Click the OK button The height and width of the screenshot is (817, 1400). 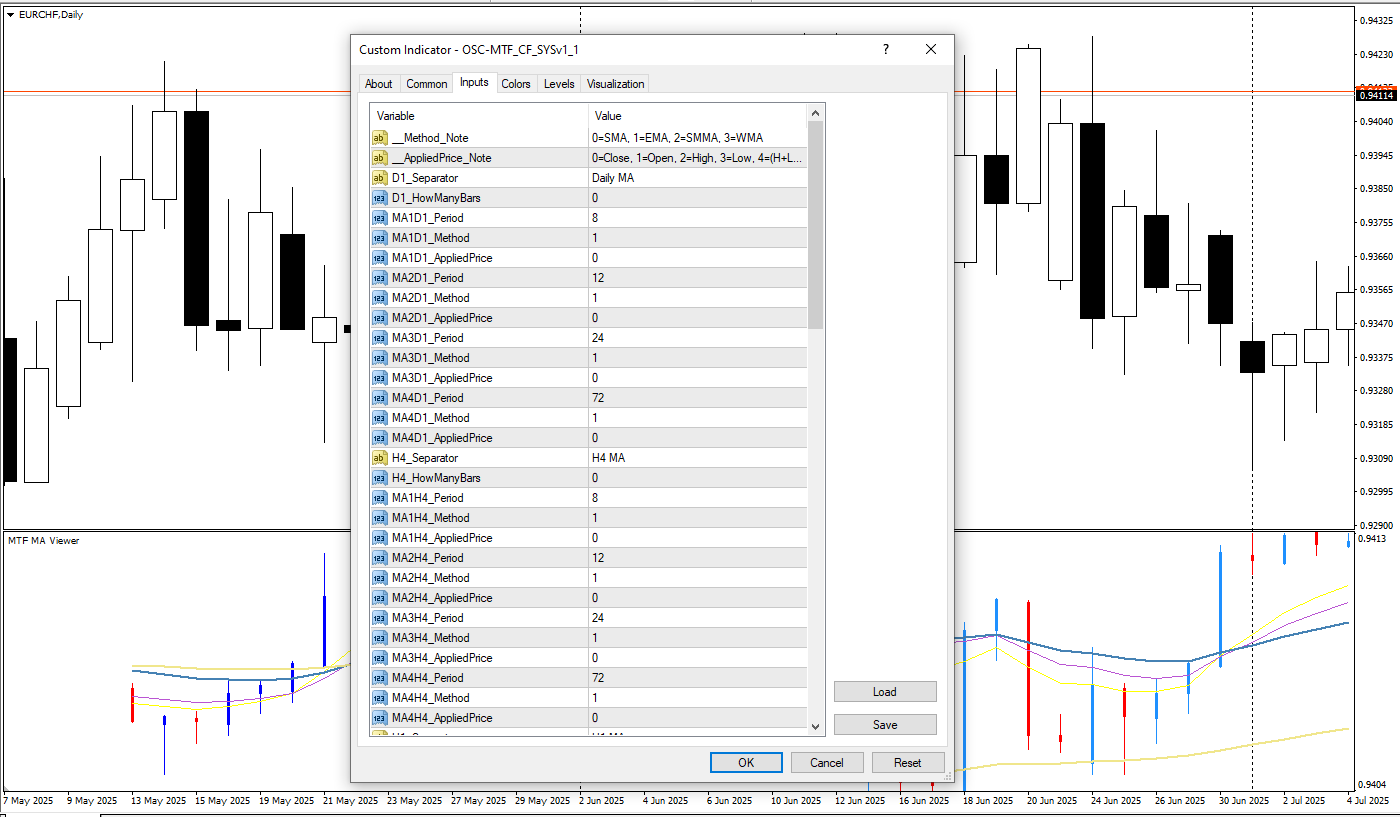(746, 763)
